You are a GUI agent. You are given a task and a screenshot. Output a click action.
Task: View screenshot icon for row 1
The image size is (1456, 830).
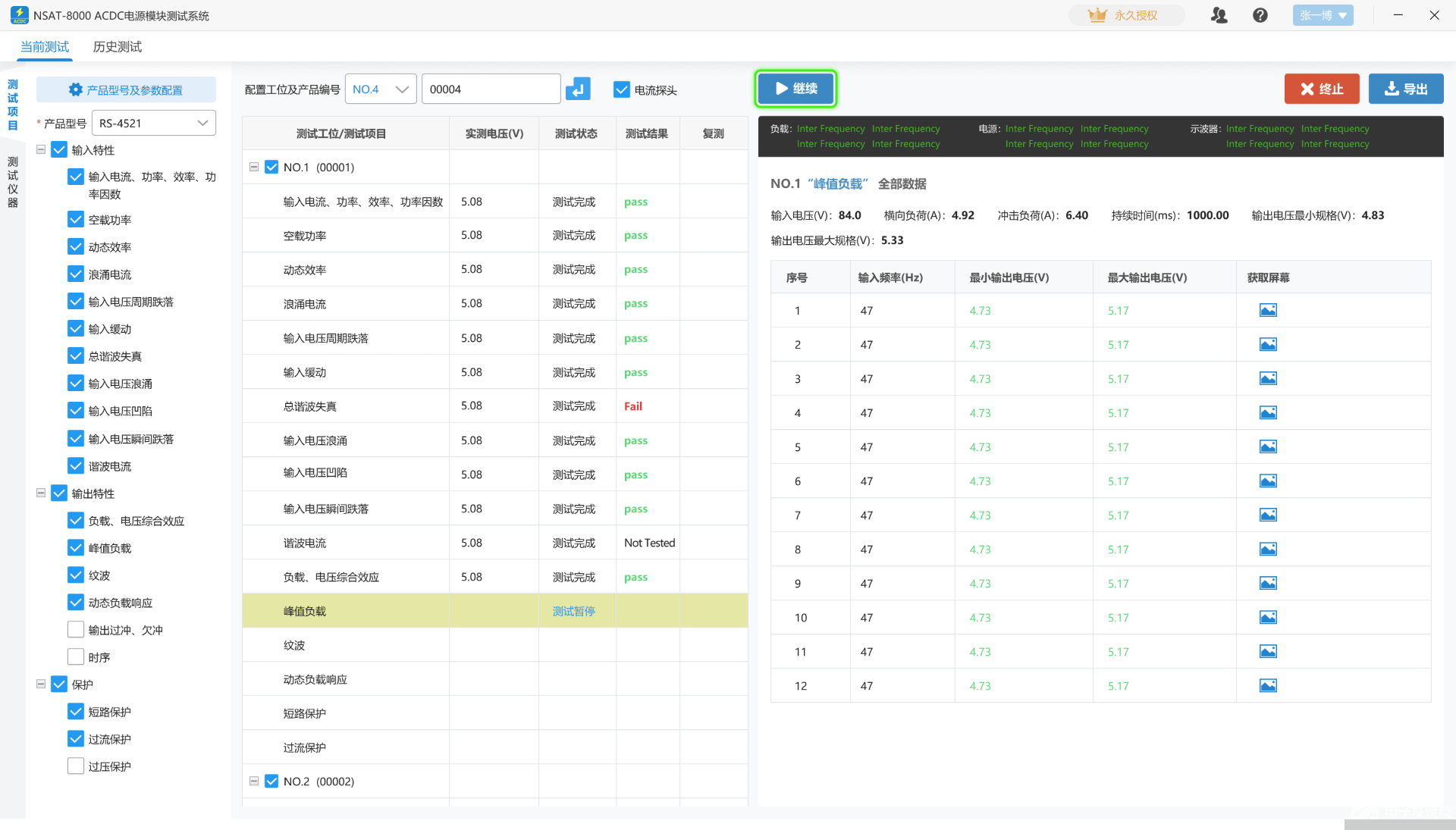1268,310
